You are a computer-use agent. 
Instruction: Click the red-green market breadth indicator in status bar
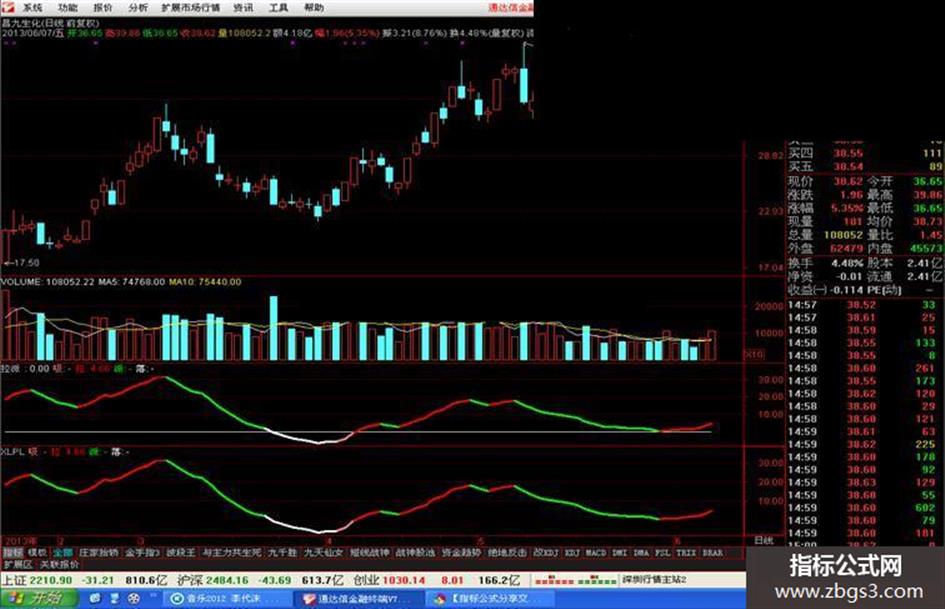pos(575,580)
